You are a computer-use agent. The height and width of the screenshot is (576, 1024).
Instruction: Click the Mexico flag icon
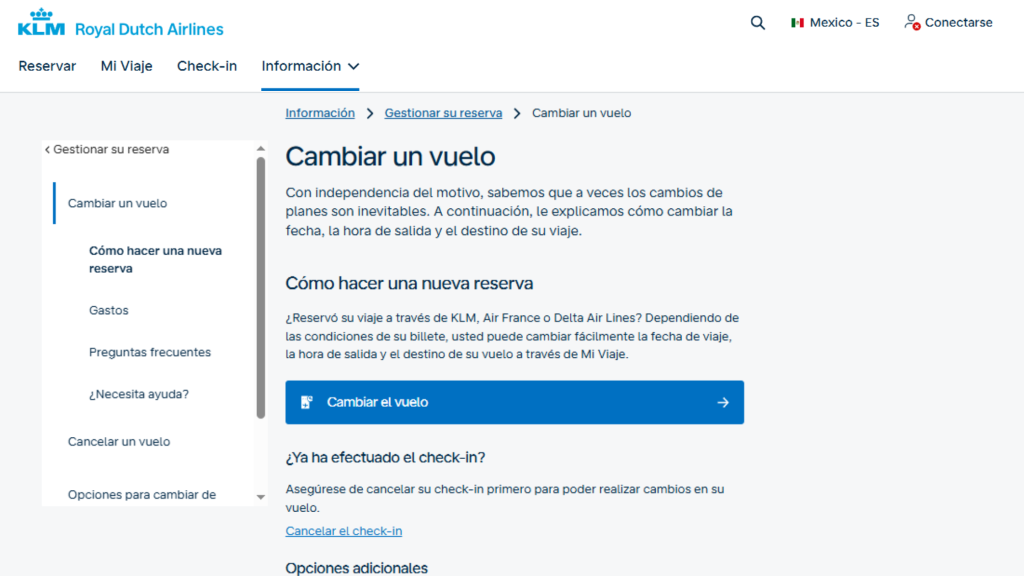click(x=797, y=23)
